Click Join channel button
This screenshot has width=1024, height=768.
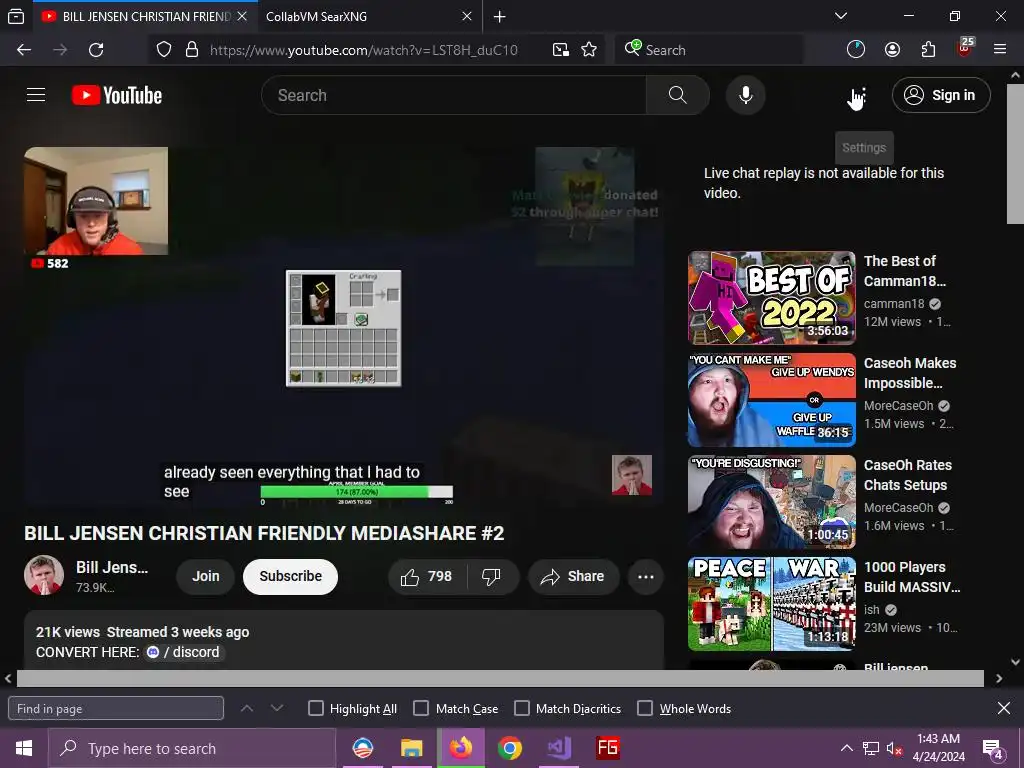pyautogui.click(x=206, y=577)
